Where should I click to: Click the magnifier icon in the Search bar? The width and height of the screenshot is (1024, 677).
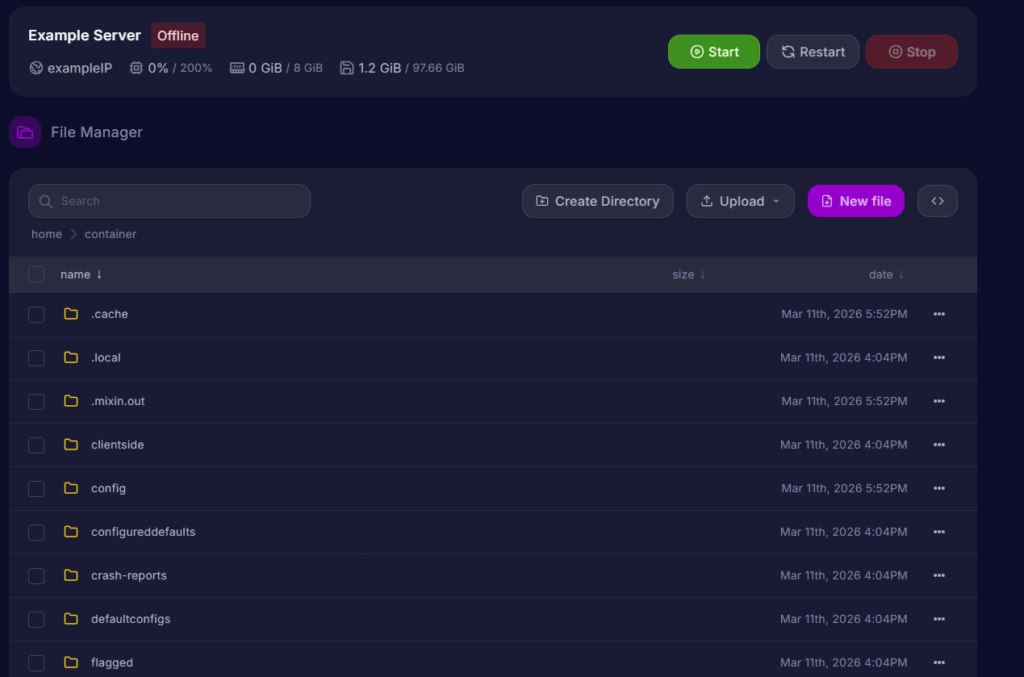pos(46,201)
